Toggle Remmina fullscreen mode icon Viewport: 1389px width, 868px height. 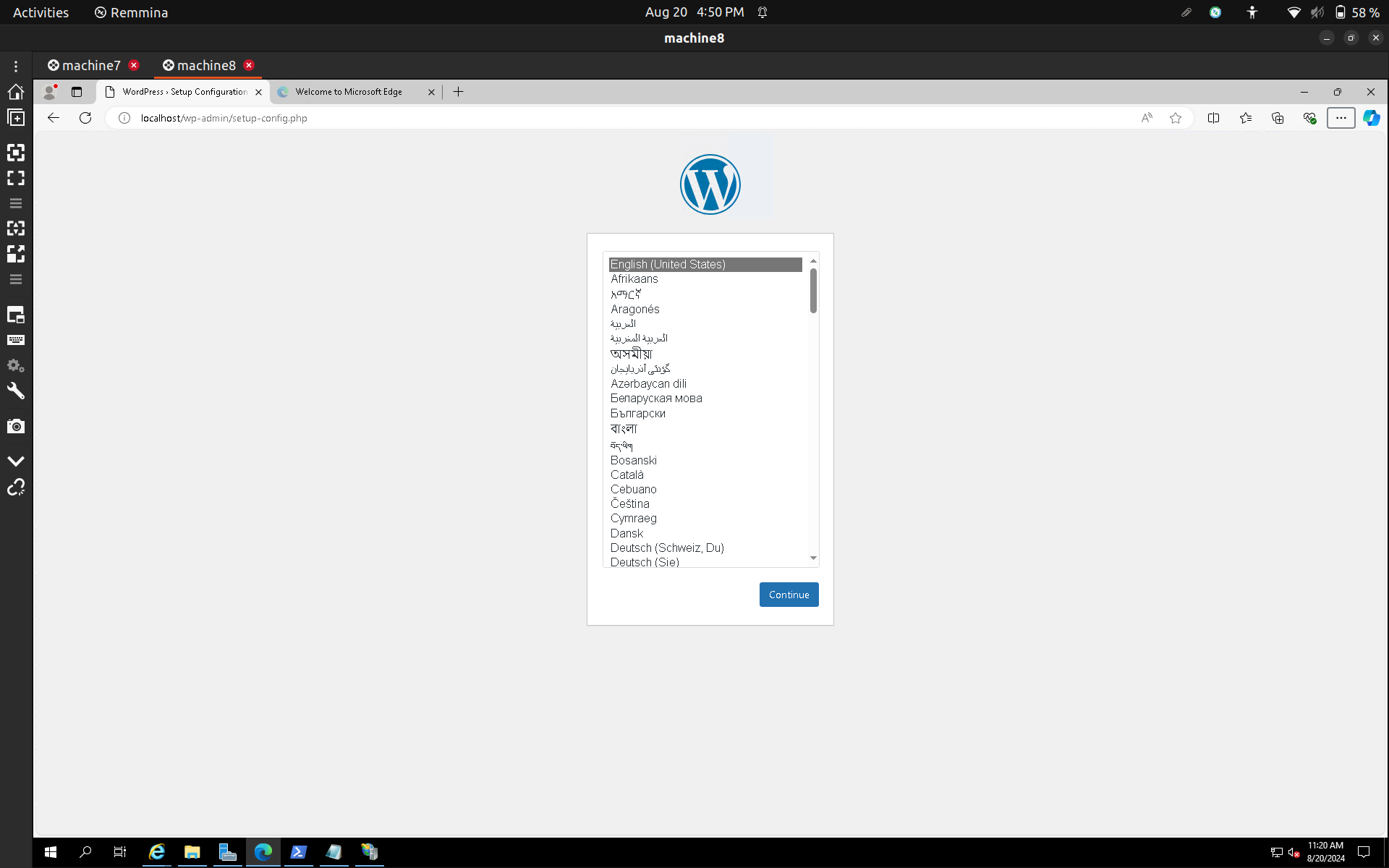tap(16, 178)
